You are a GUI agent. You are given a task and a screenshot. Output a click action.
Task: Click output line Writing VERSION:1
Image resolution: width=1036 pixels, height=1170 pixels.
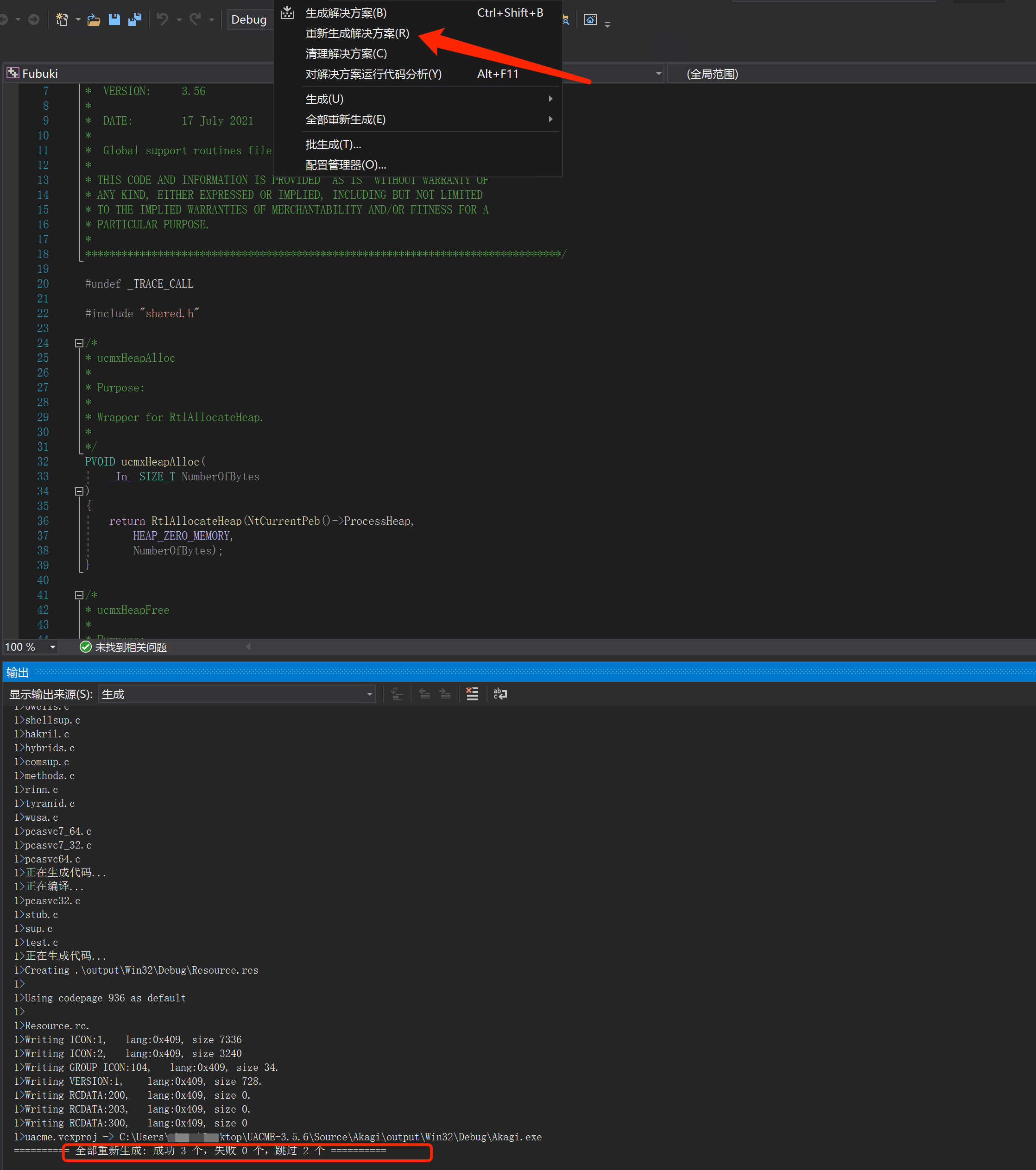point(138,1081)
